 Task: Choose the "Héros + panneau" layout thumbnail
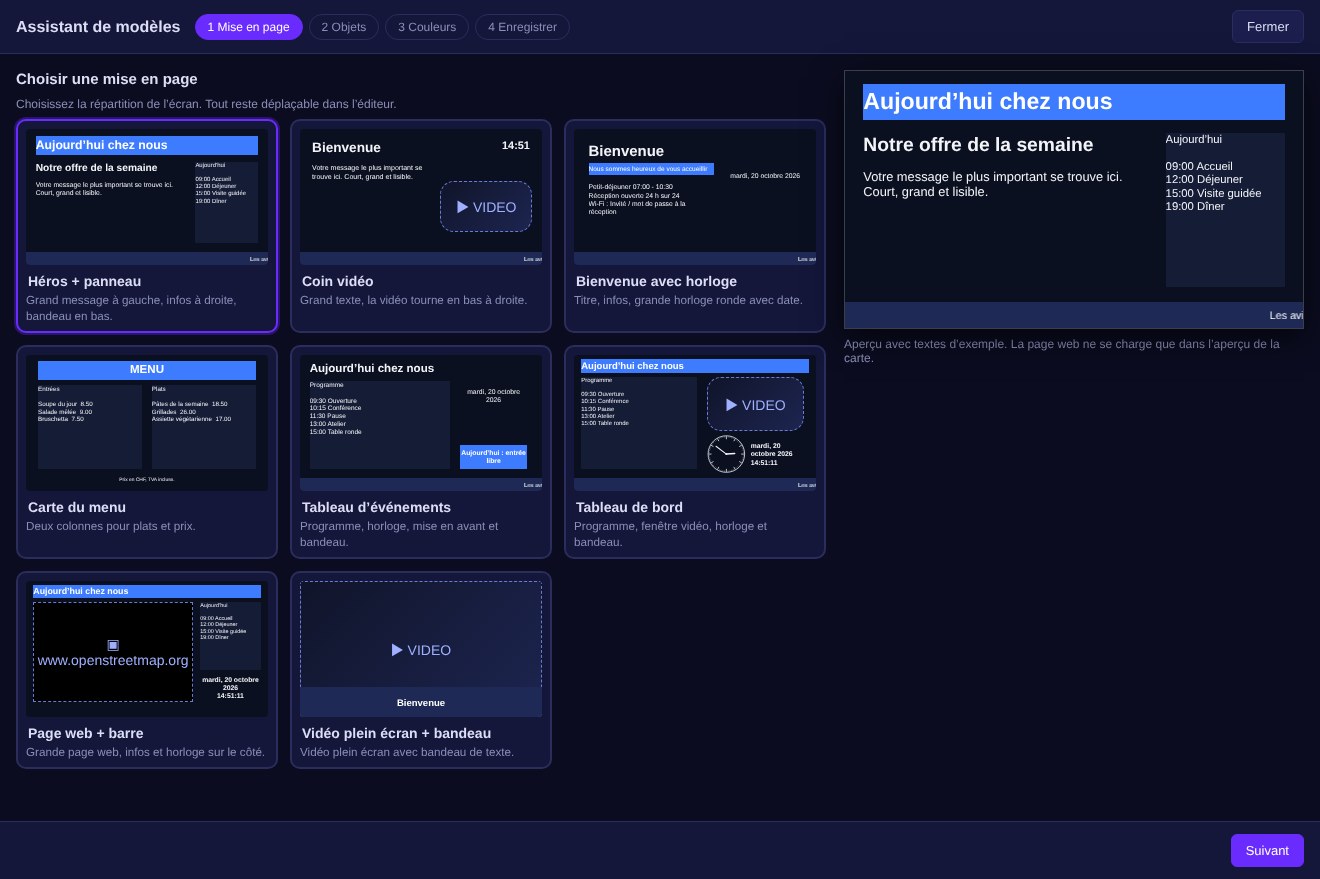[147, 197]
